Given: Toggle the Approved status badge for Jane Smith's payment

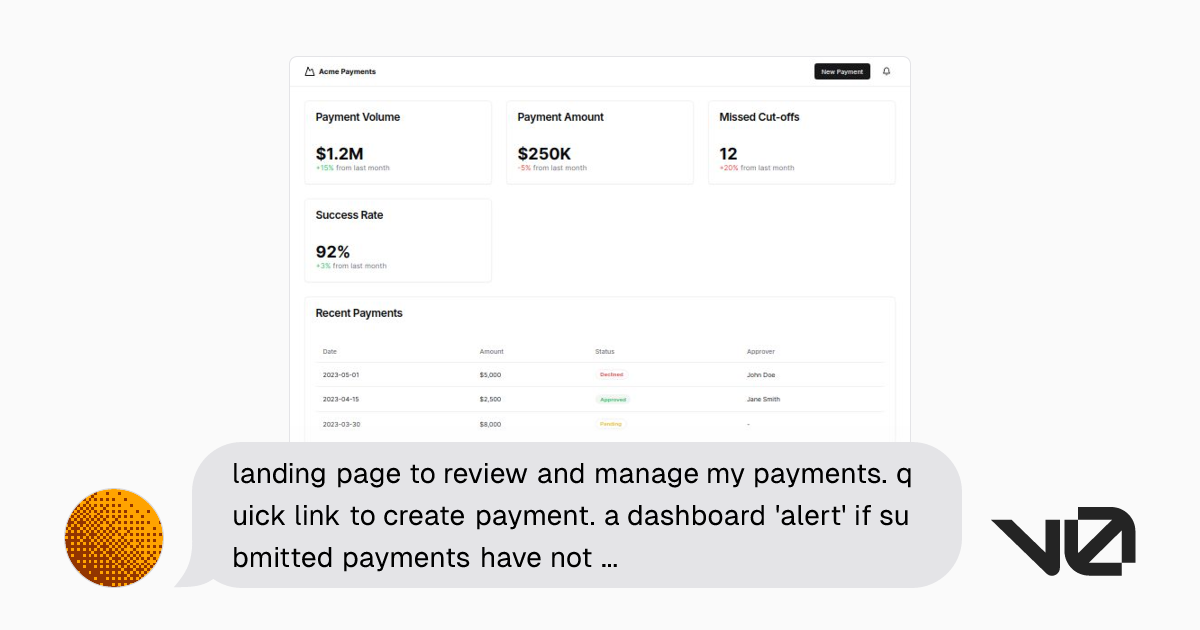Looking at the screenshot, I should pyautogui.click(x=612, y=399).
